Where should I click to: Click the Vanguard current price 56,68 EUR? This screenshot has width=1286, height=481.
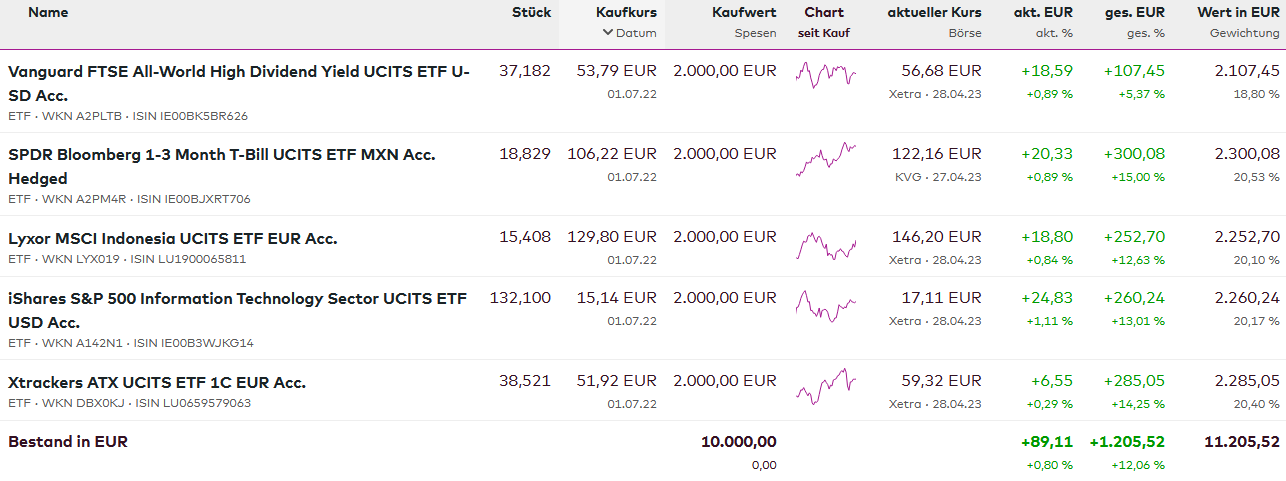[941, 71]
